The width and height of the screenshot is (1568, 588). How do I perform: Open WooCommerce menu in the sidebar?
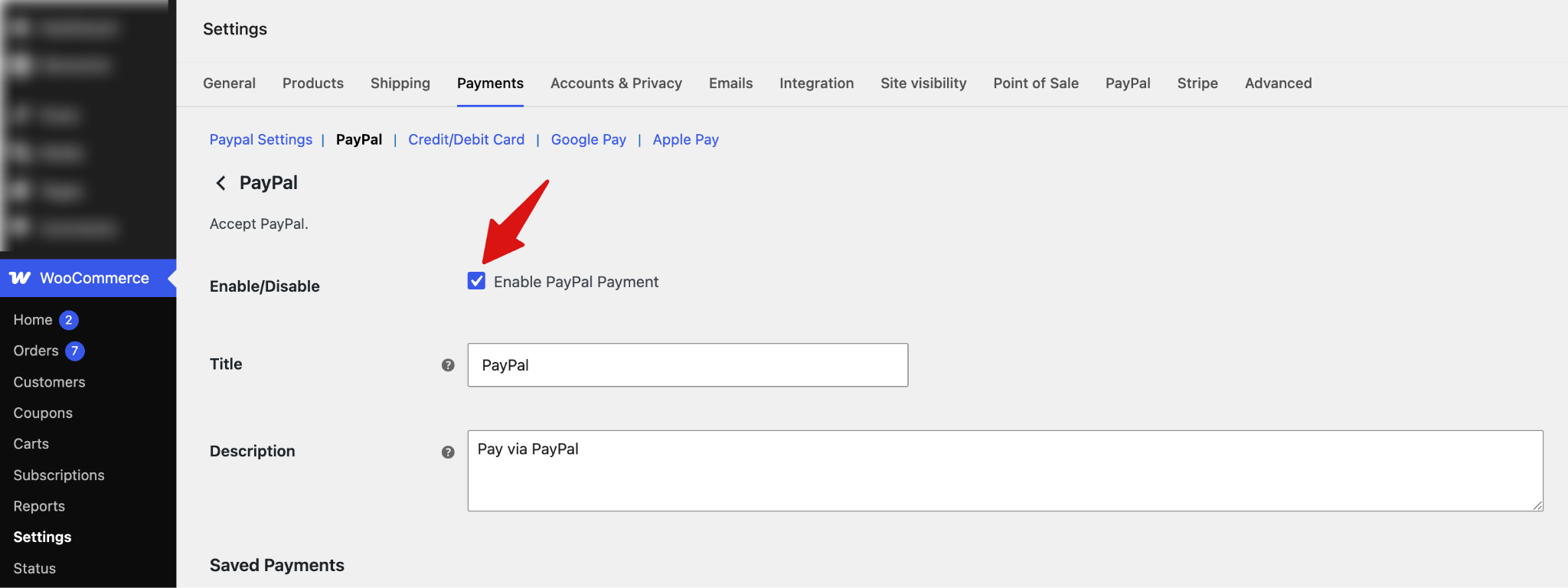pyautogui.click(x=88, y=278)
